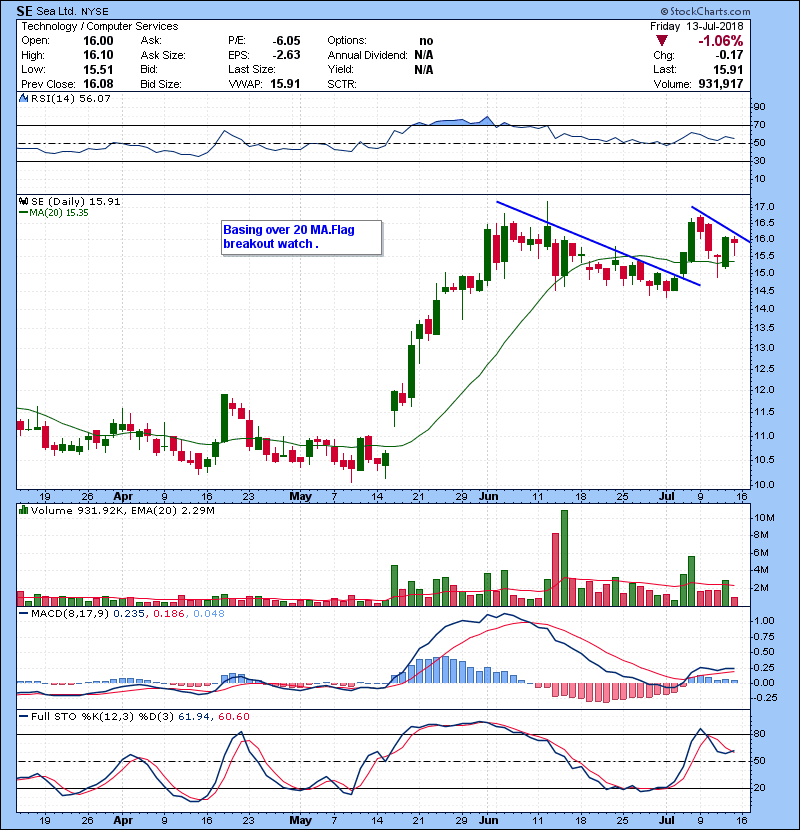Click the 10M label on volume axis

(763, 517)
